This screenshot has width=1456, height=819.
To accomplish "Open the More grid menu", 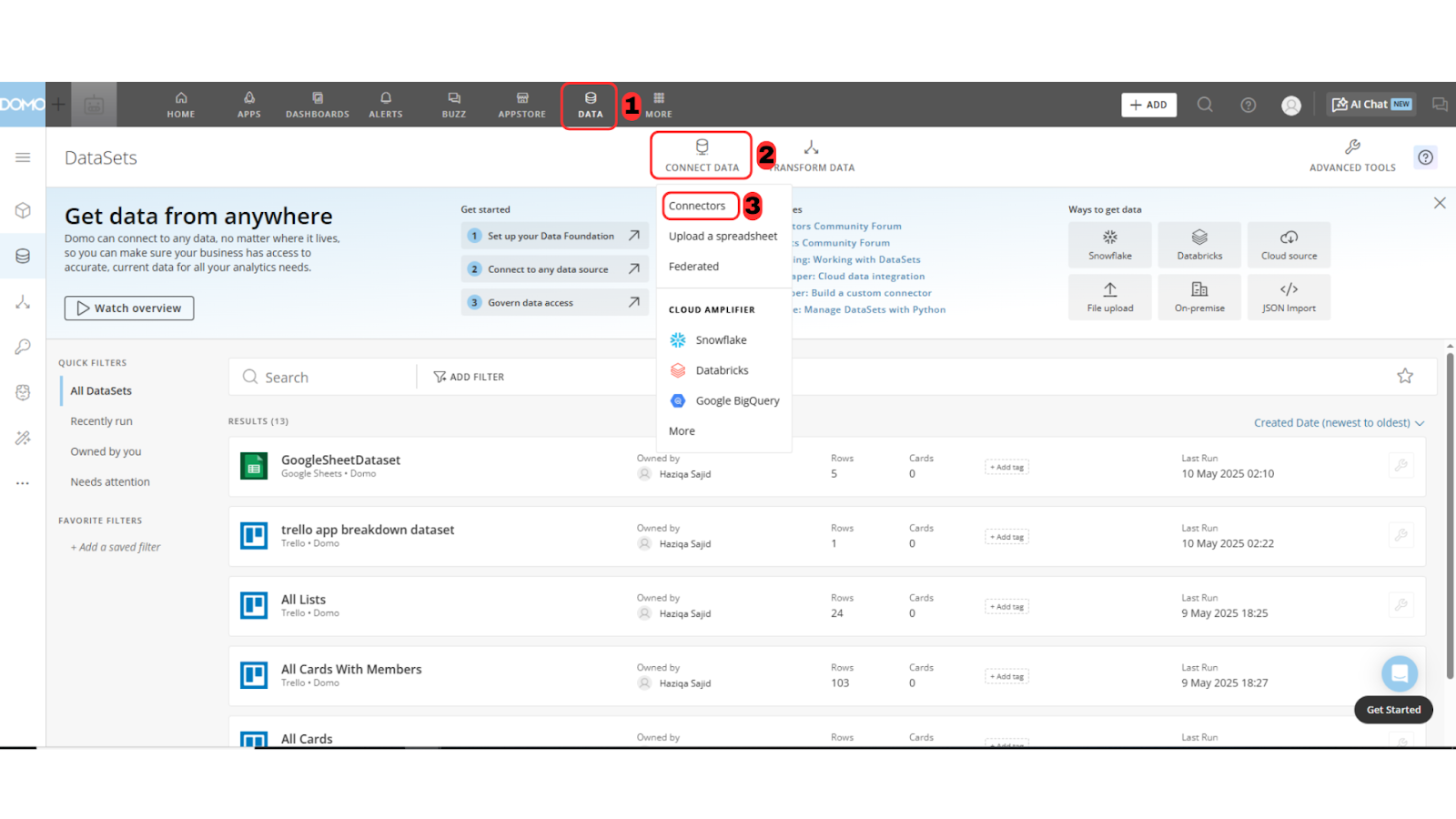I will tap(659, 105).
